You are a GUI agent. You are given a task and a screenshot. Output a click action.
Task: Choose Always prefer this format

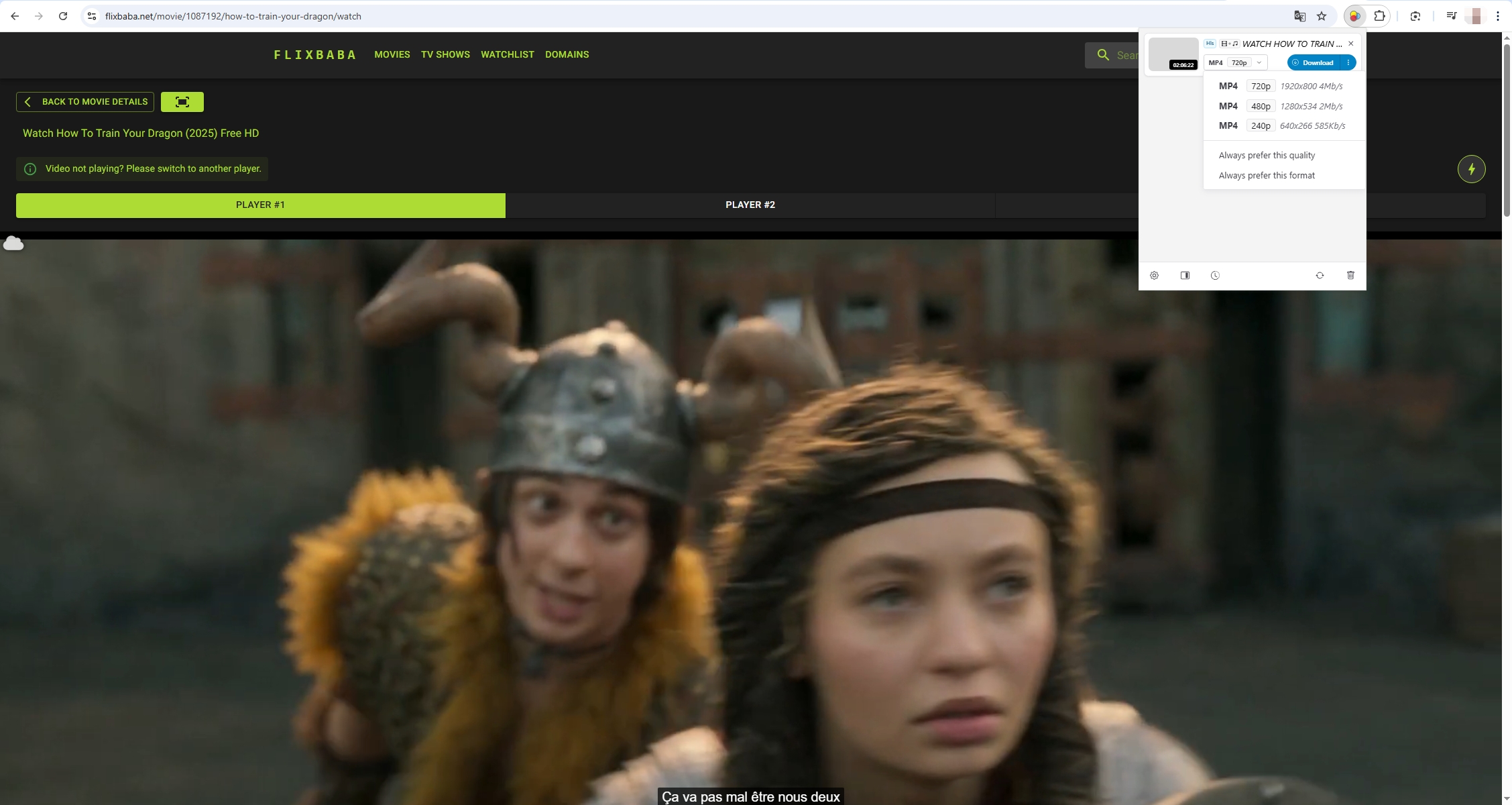pyautogui.click(x=1266, y=176)
